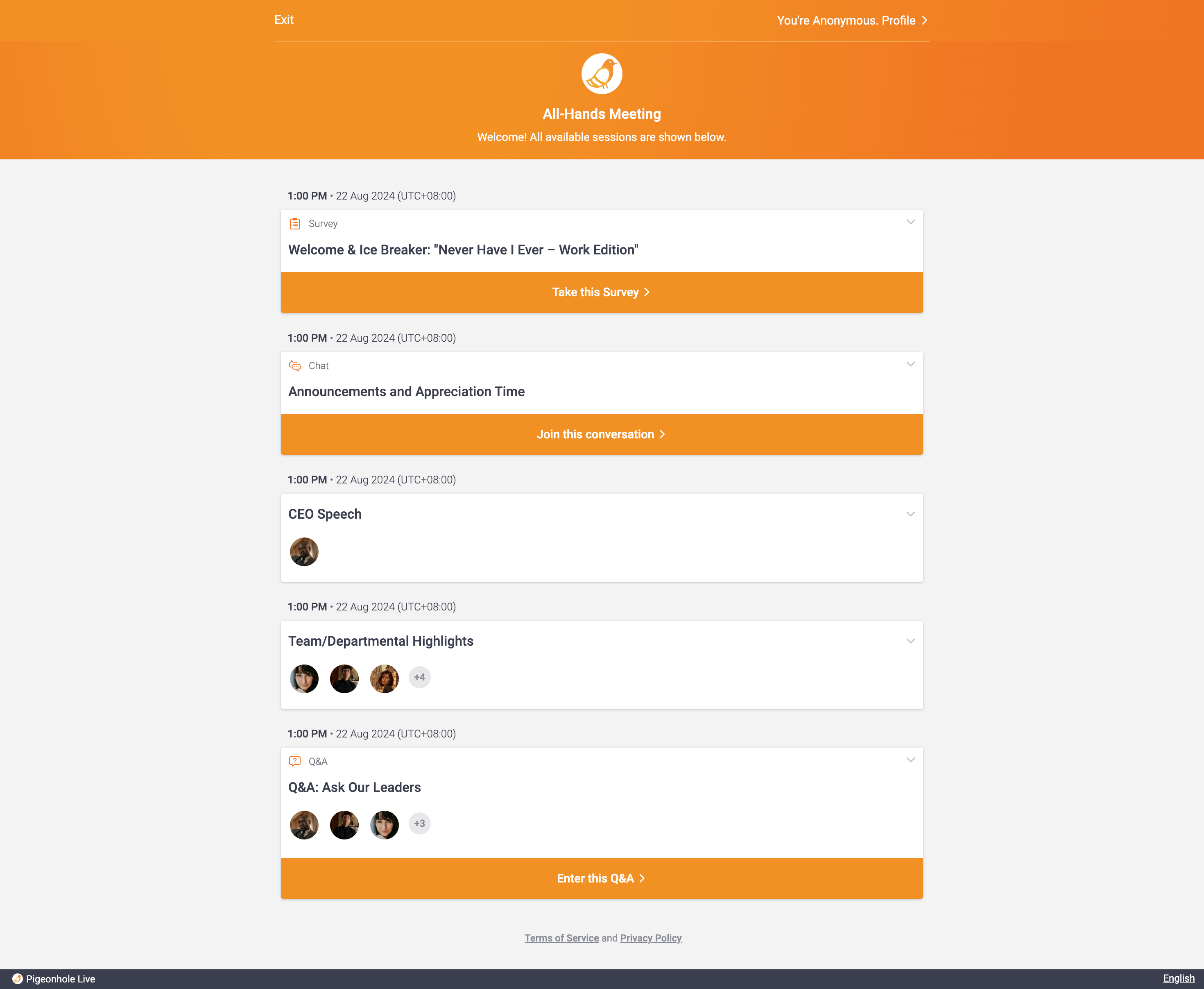This screenshot has width=1204, height=989.
Task: Click the Q&A session type icon
Action: (x=294, y=761)
